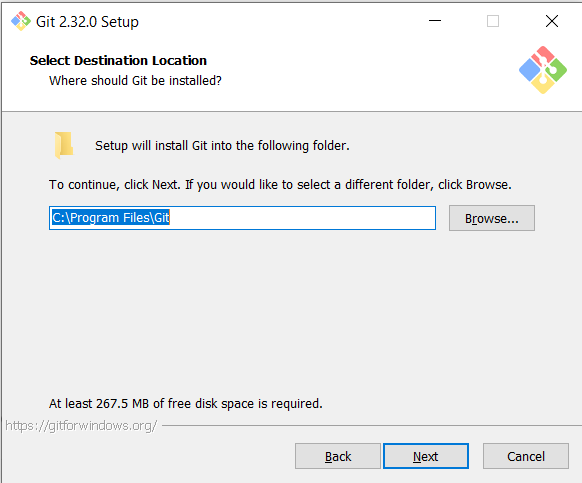Click the 'To continue, click Next' instruction text
Viewport: 582px width, 483px height.
[x=280, y=185]
